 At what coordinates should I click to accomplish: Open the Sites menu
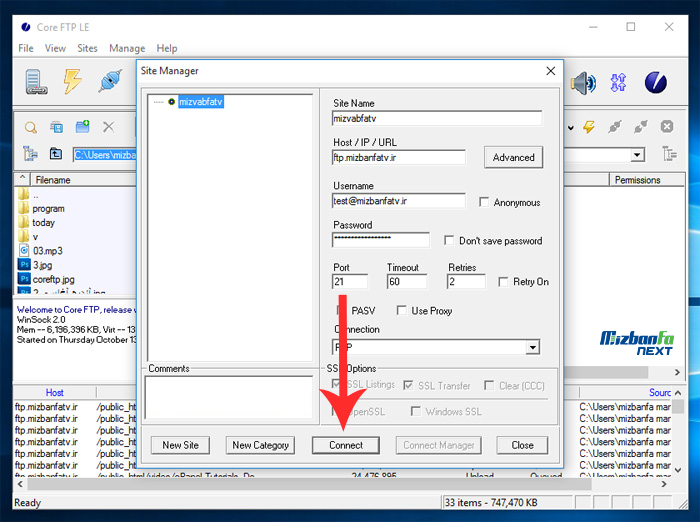click(x=87, y=48)
